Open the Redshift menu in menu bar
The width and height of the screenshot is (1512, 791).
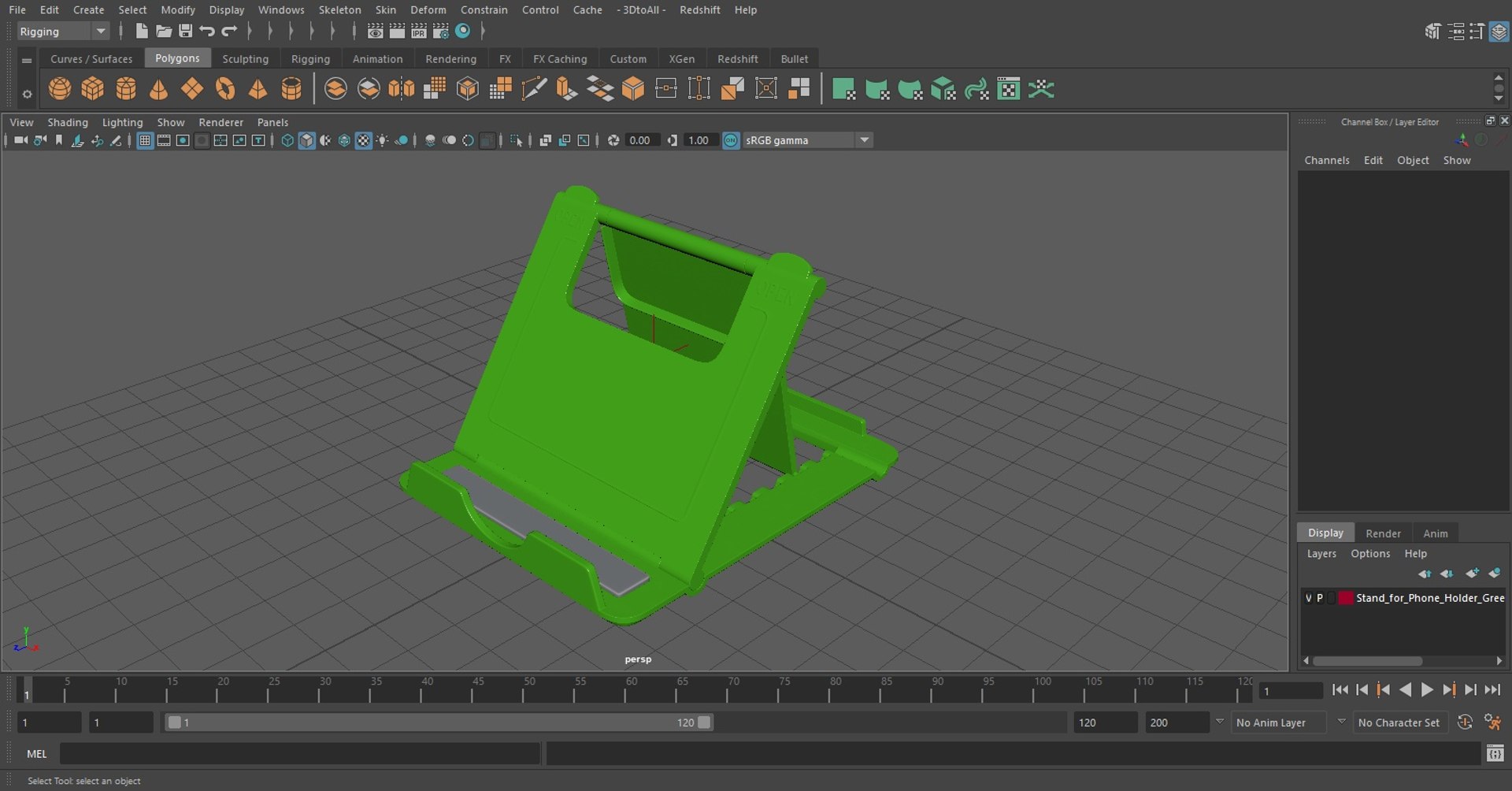(699, 9)
